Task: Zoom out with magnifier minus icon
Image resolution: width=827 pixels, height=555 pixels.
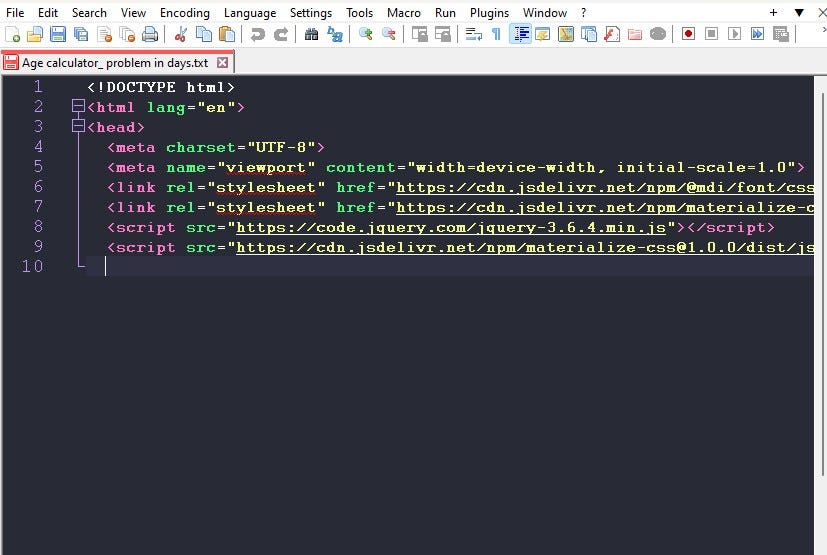Action: tap(388, 34)
